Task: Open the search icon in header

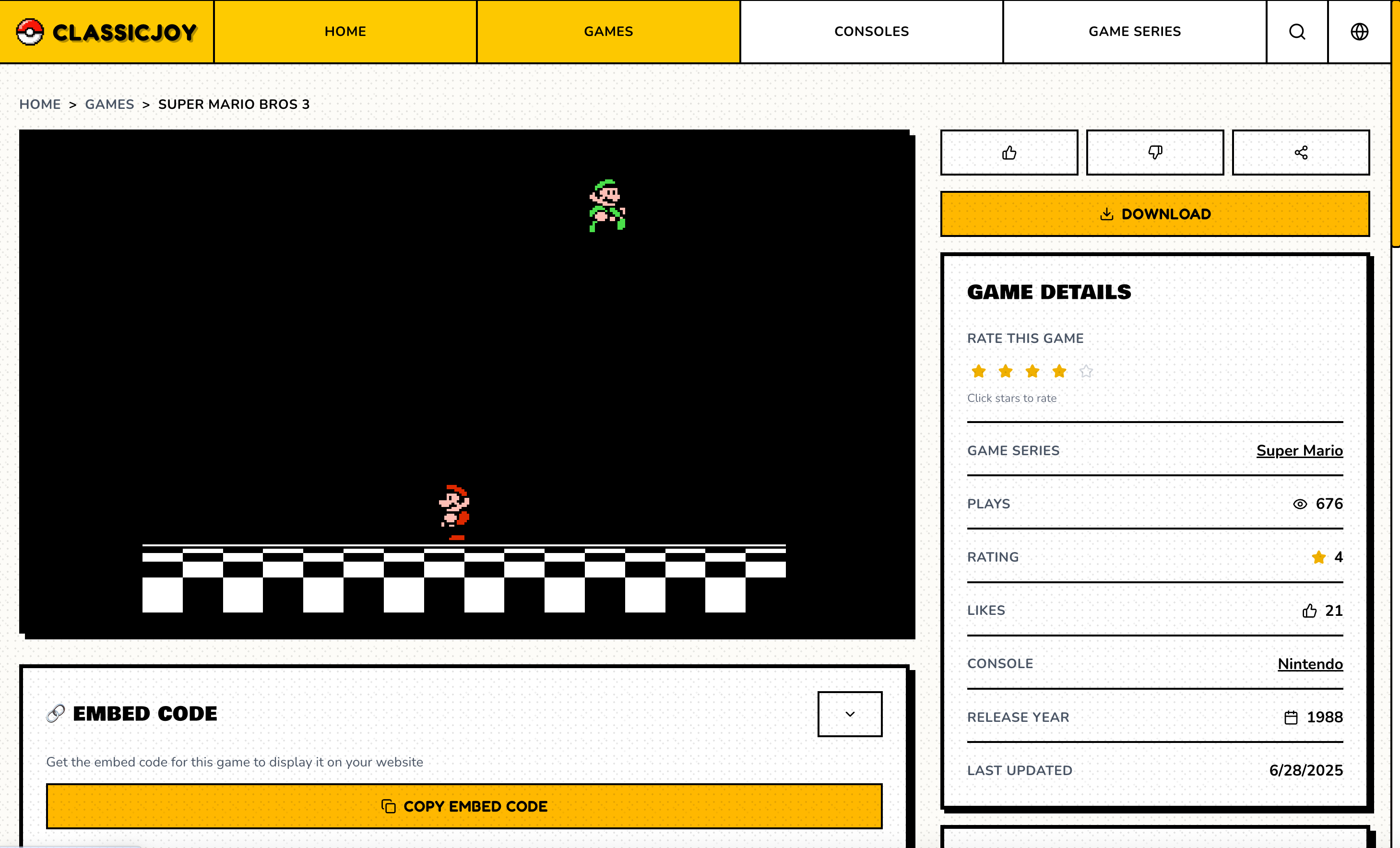Action: coord(1296,31)
